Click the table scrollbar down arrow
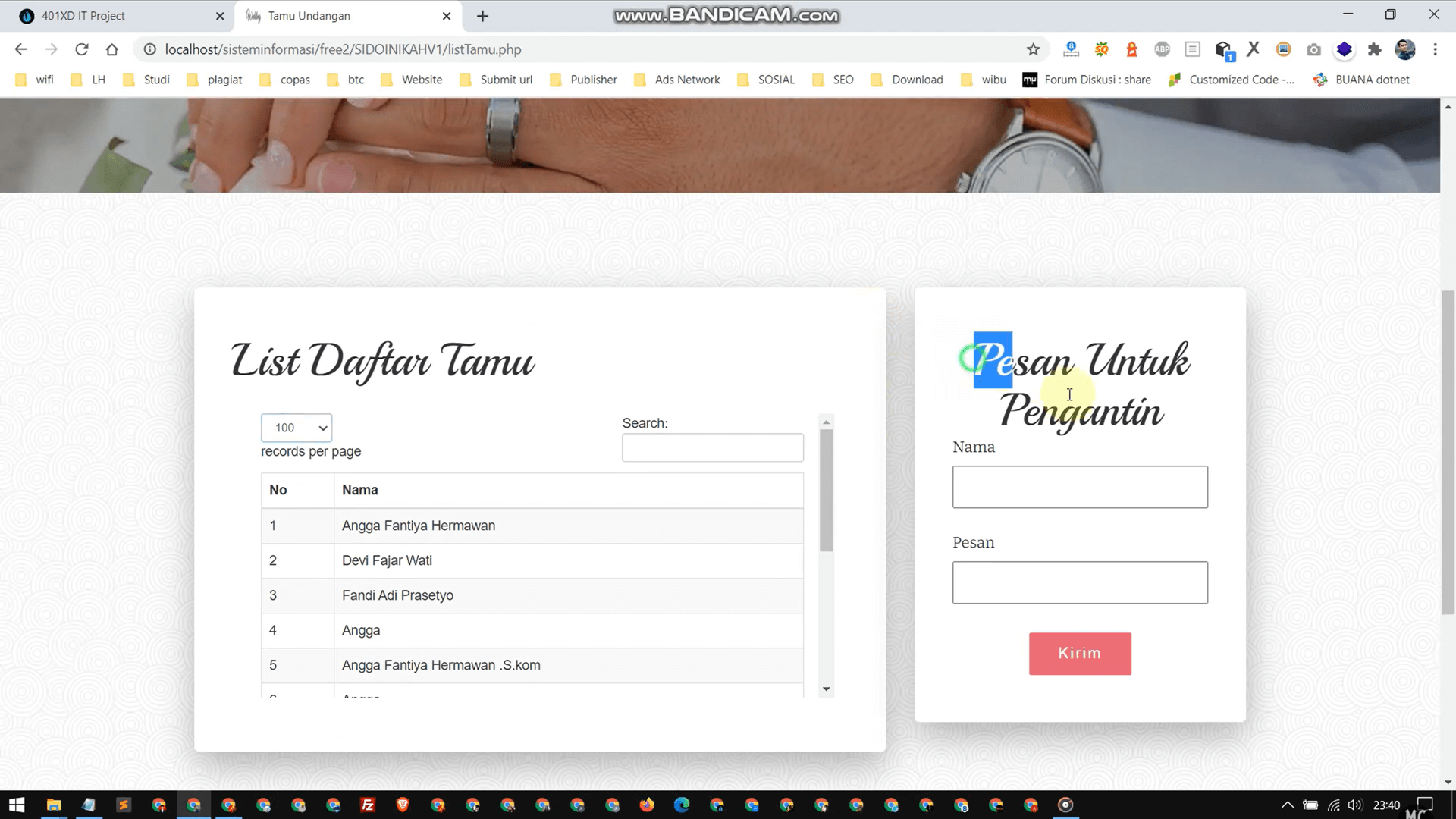 [x=826, y=689]
